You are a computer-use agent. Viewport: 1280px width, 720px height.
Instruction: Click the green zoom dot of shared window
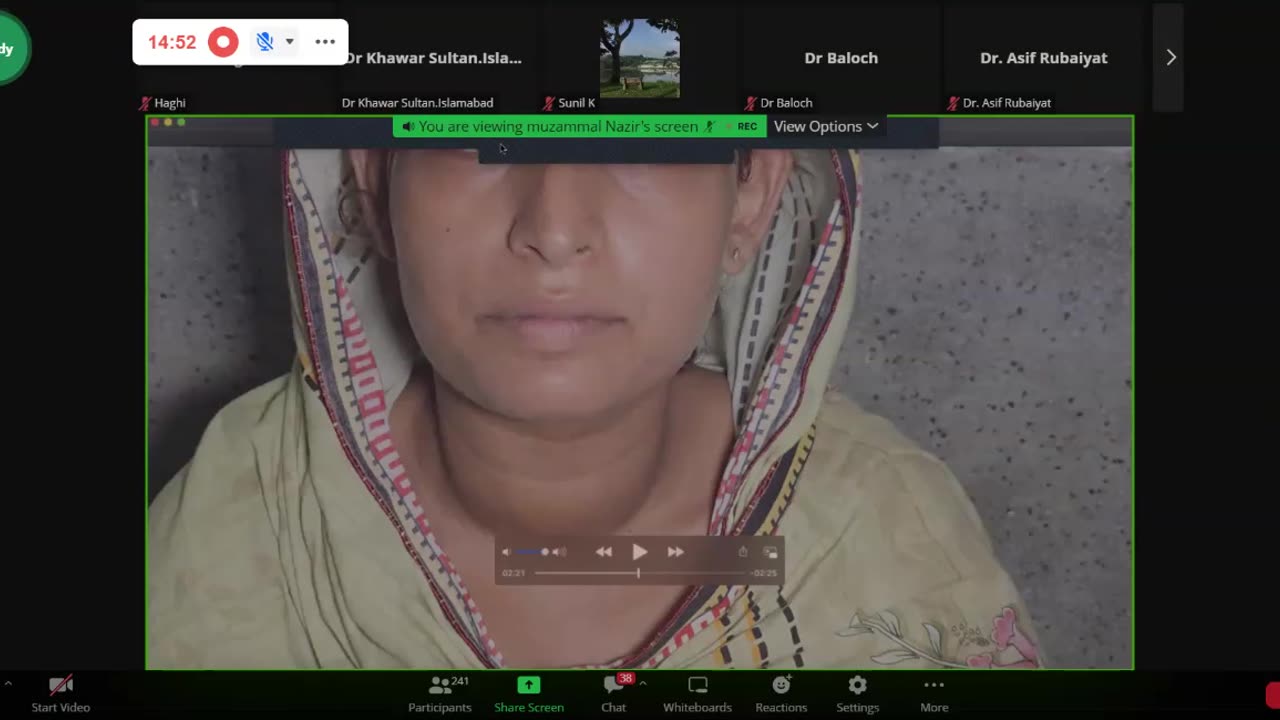pos(181,122)
